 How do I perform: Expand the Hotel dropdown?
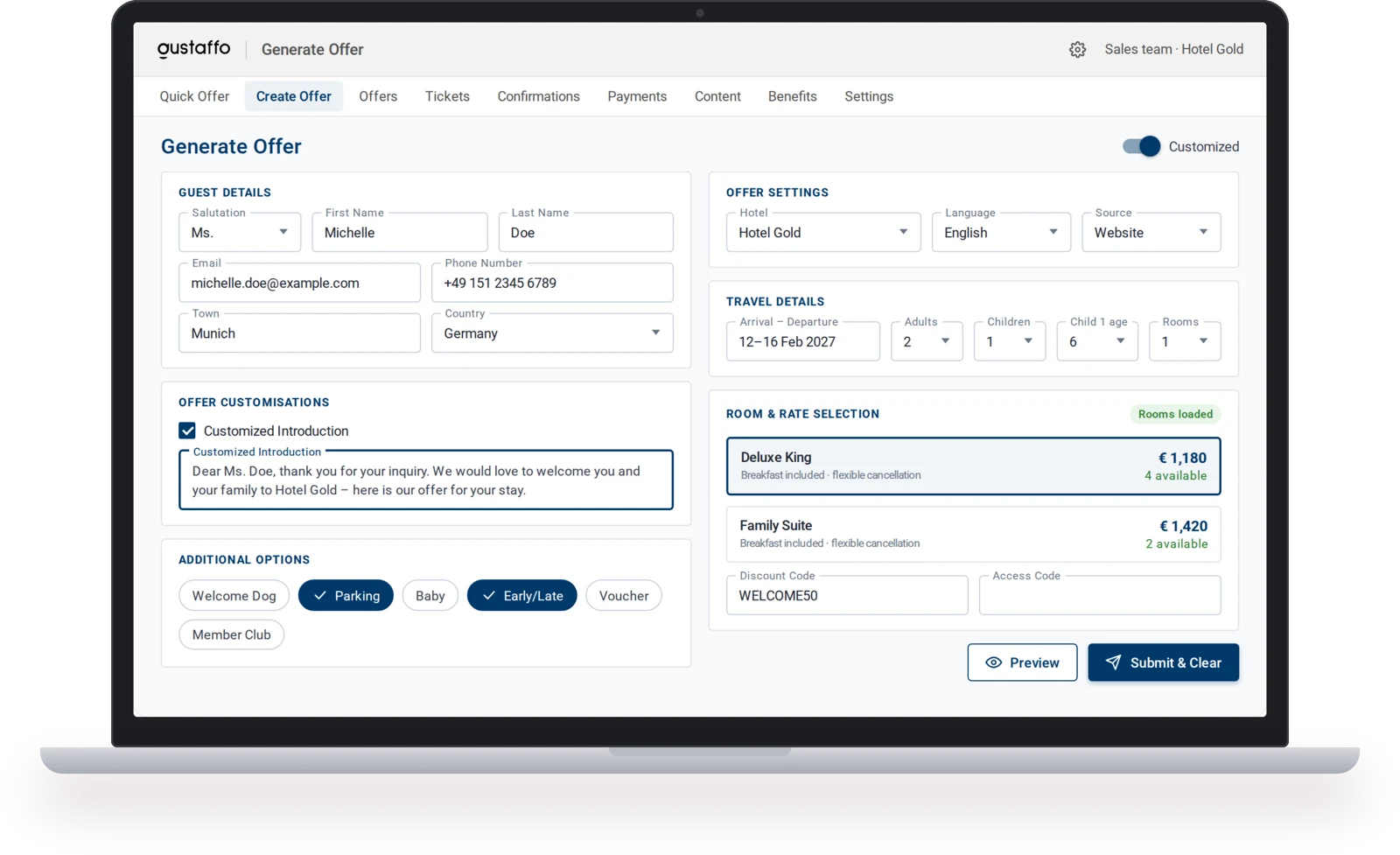pyautogui.click(x=823, y=233)
